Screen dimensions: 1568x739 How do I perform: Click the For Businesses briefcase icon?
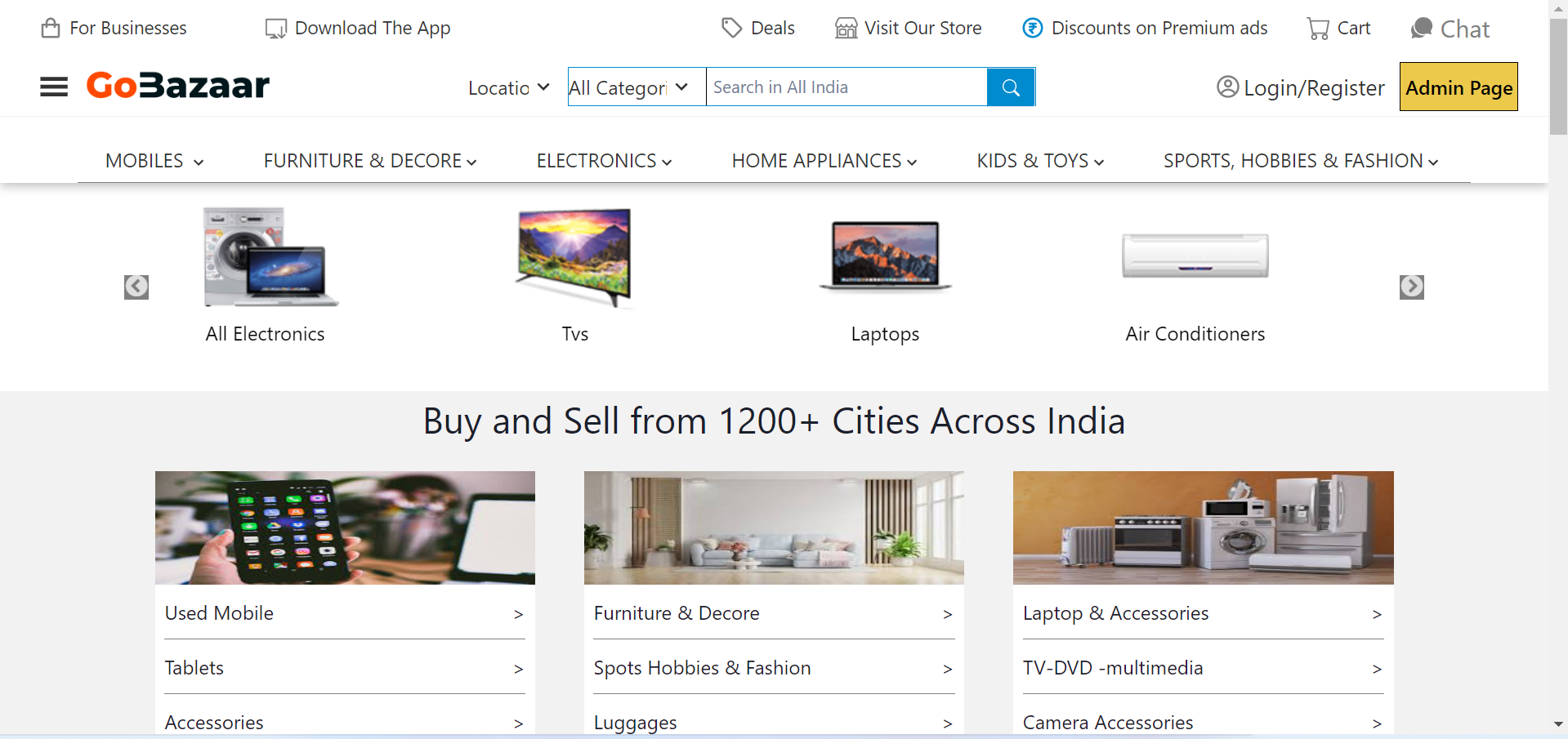click(51, 27)
